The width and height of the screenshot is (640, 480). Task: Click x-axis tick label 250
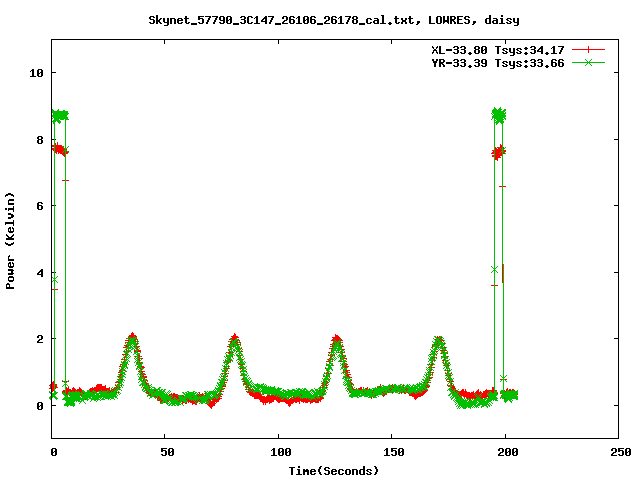(621, 452)
